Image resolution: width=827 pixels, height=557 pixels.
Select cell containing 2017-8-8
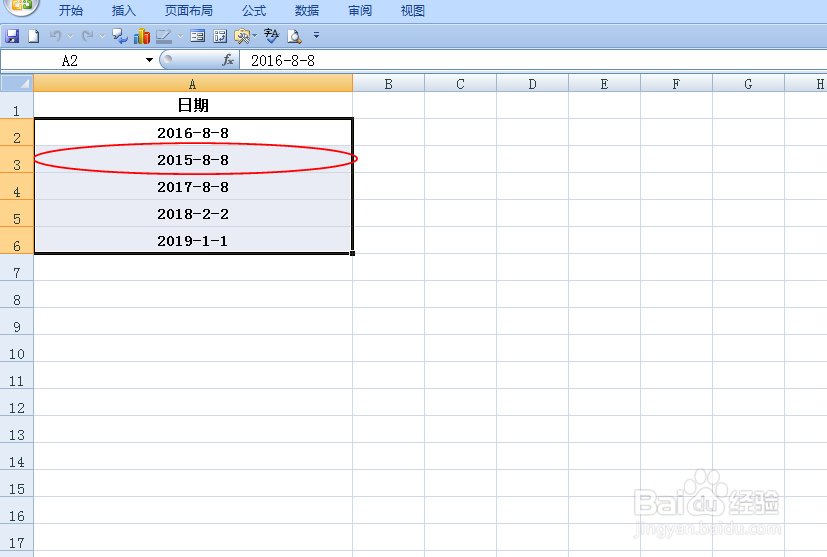193,187
